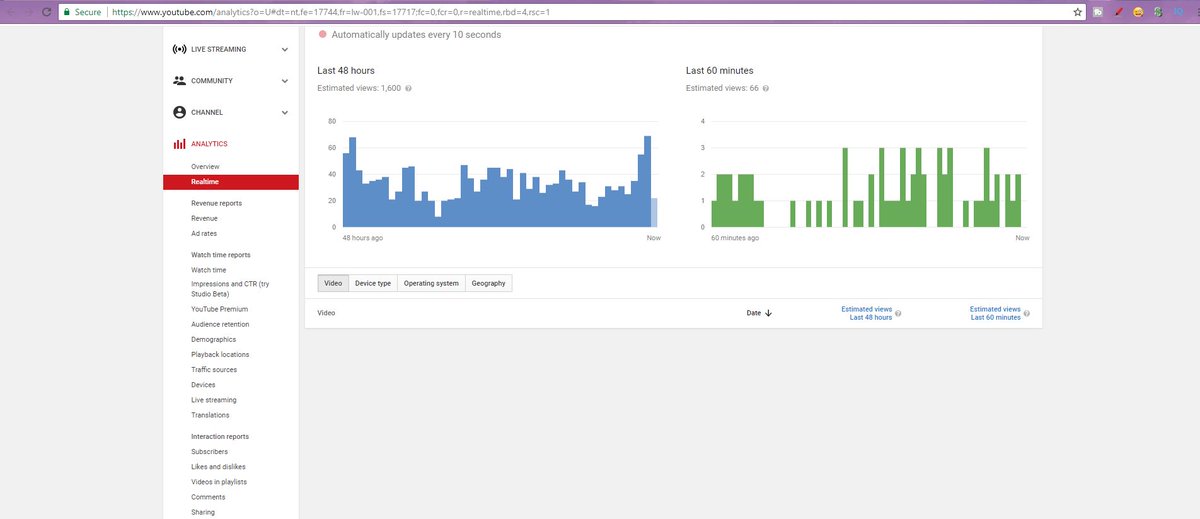Click the 'Automatically updates every 10 seconds' text

pyautogui.click(x=417, y=35)
